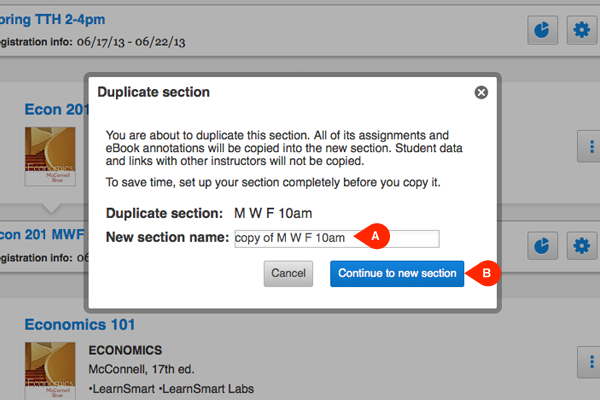Screen dimensions: 600x400
Task: Click the red A callout marker
Action: coord(375,237)
